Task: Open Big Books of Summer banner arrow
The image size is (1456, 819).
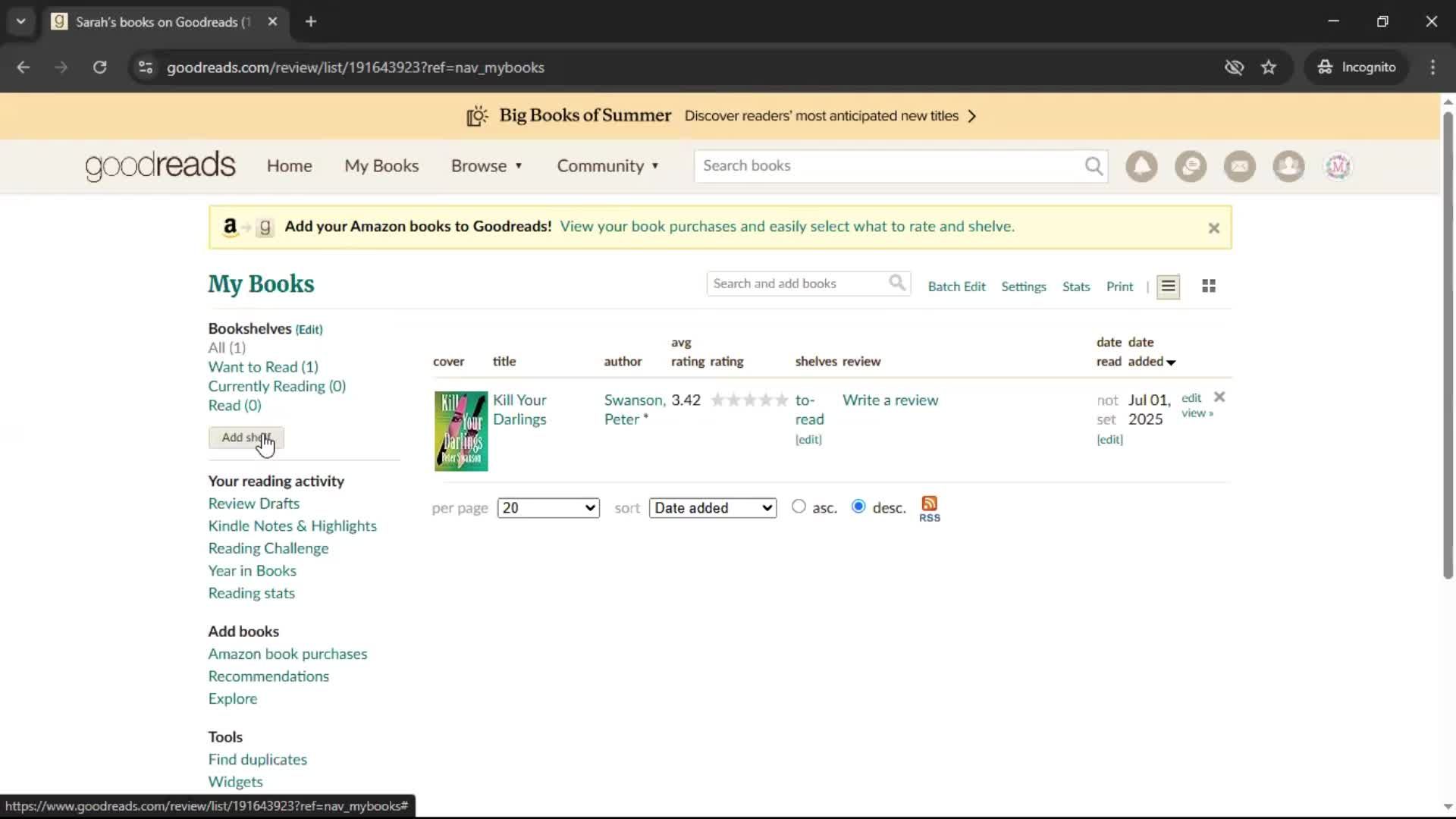Action: 972,116
